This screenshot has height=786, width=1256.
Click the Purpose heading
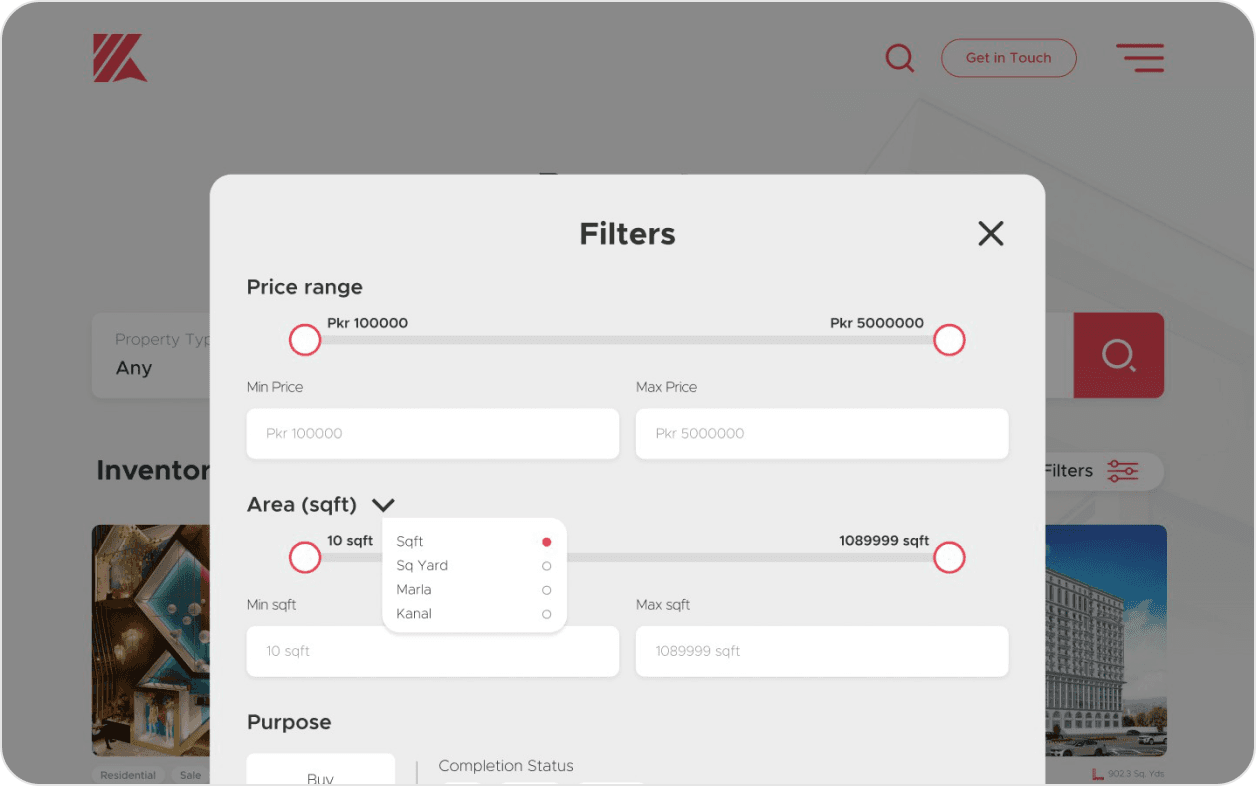pos(289,722)
